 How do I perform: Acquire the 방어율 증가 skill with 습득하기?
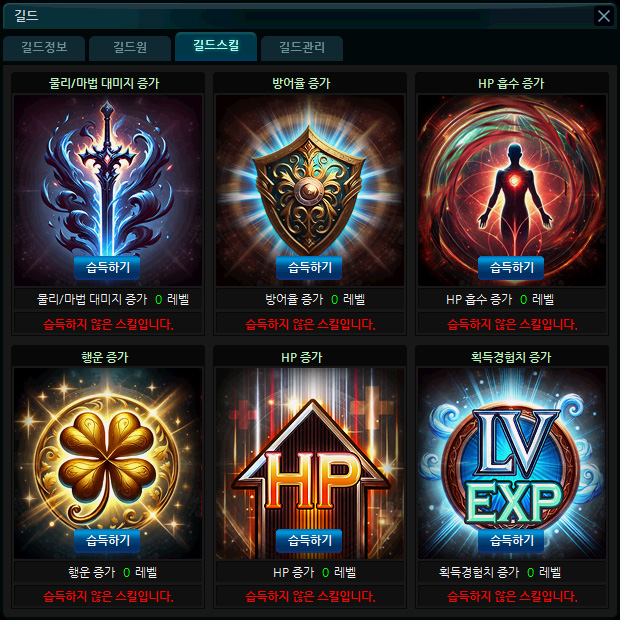coord(309,268)
